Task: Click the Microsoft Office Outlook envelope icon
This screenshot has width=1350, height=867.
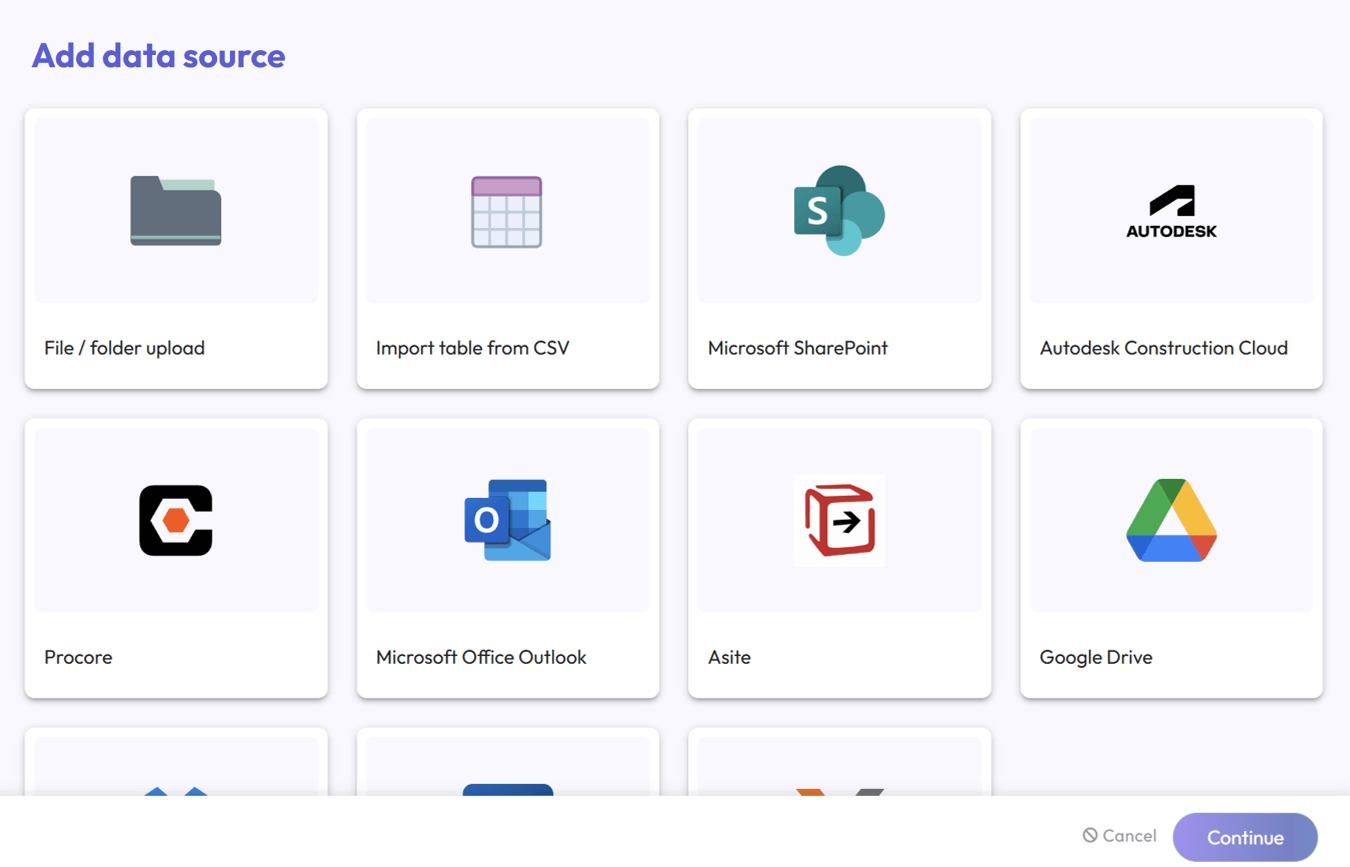Action: [507, 518]
